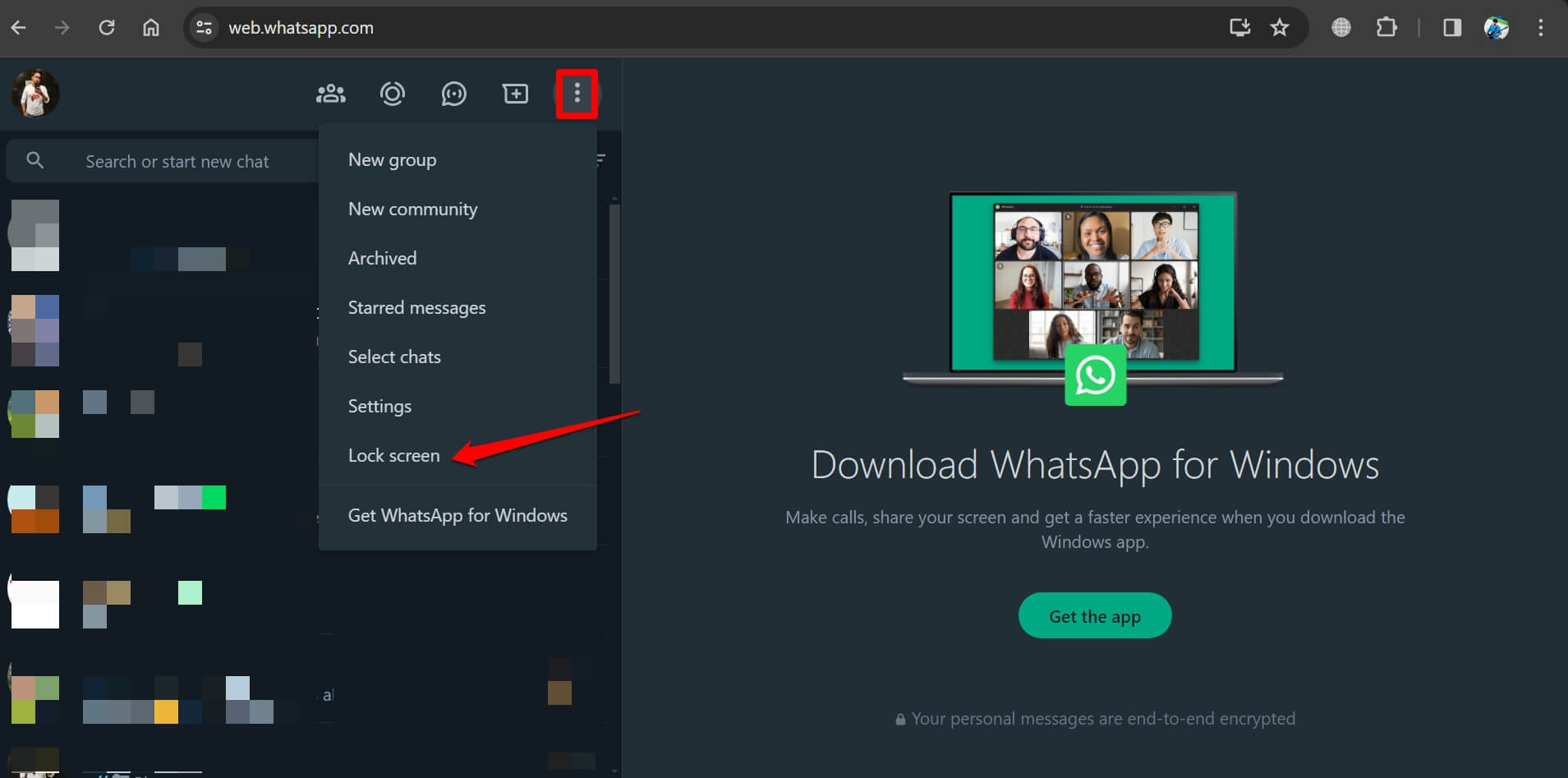
Task: Open the globe extension icon
Action: point(1341,28)
